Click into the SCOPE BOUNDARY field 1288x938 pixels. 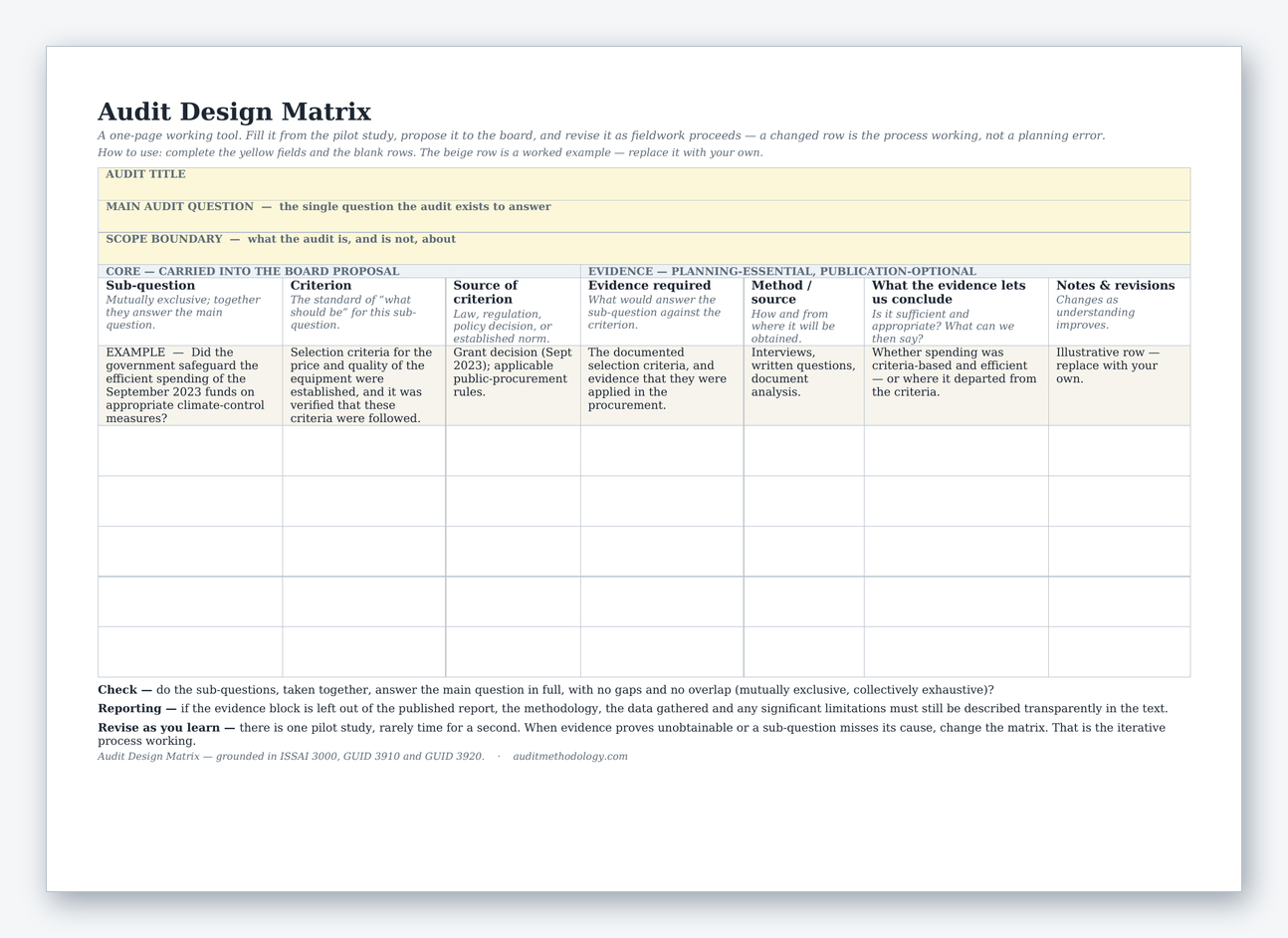click(644, 249)
